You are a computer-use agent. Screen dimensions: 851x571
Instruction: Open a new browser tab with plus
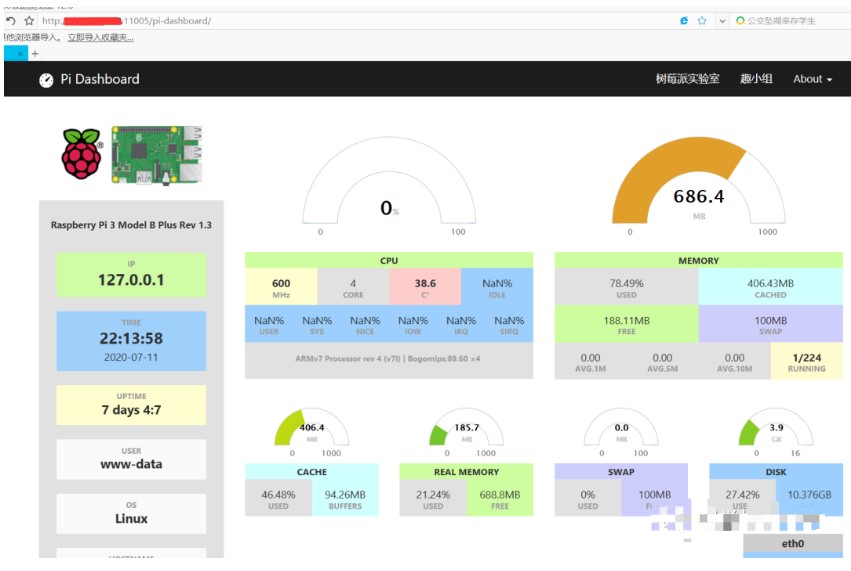35,54
